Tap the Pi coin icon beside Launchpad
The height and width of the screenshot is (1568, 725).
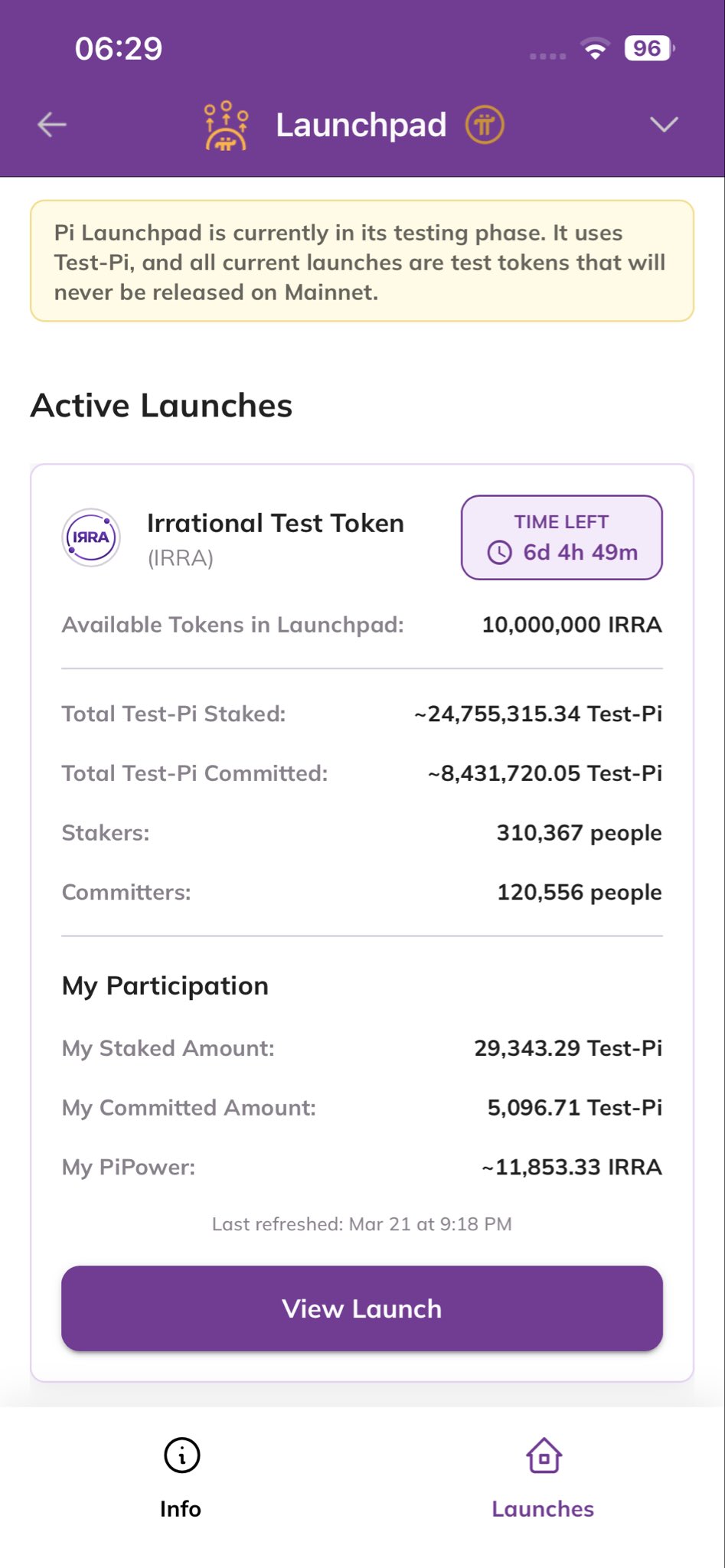(x=485, y=125)
